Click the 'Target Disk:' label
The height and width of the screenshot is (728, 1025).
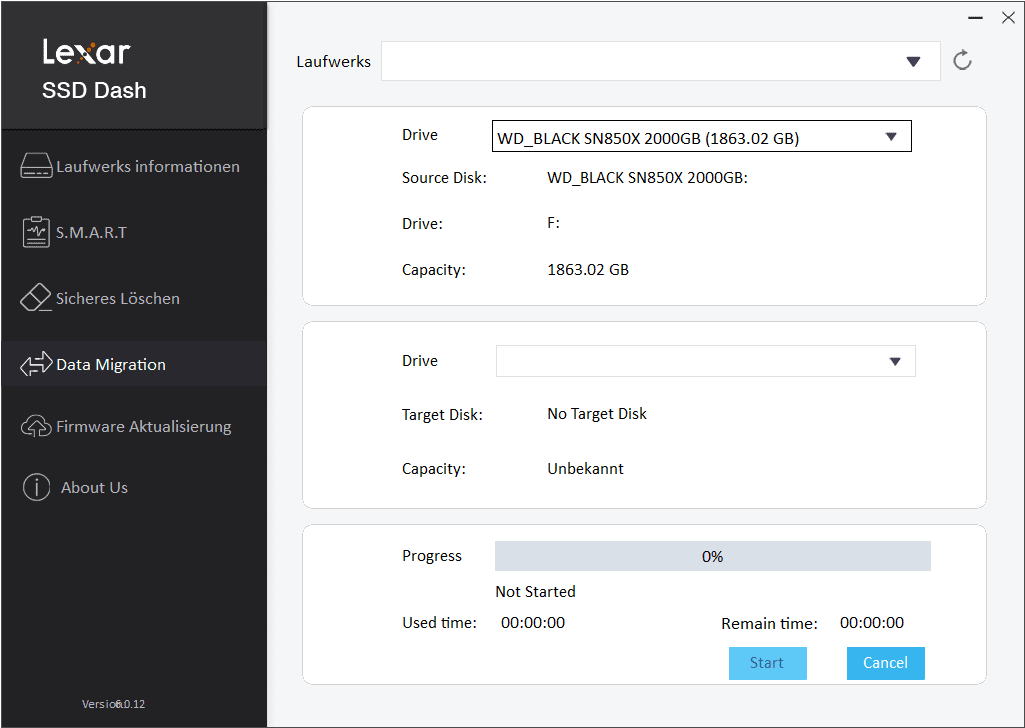443,414
